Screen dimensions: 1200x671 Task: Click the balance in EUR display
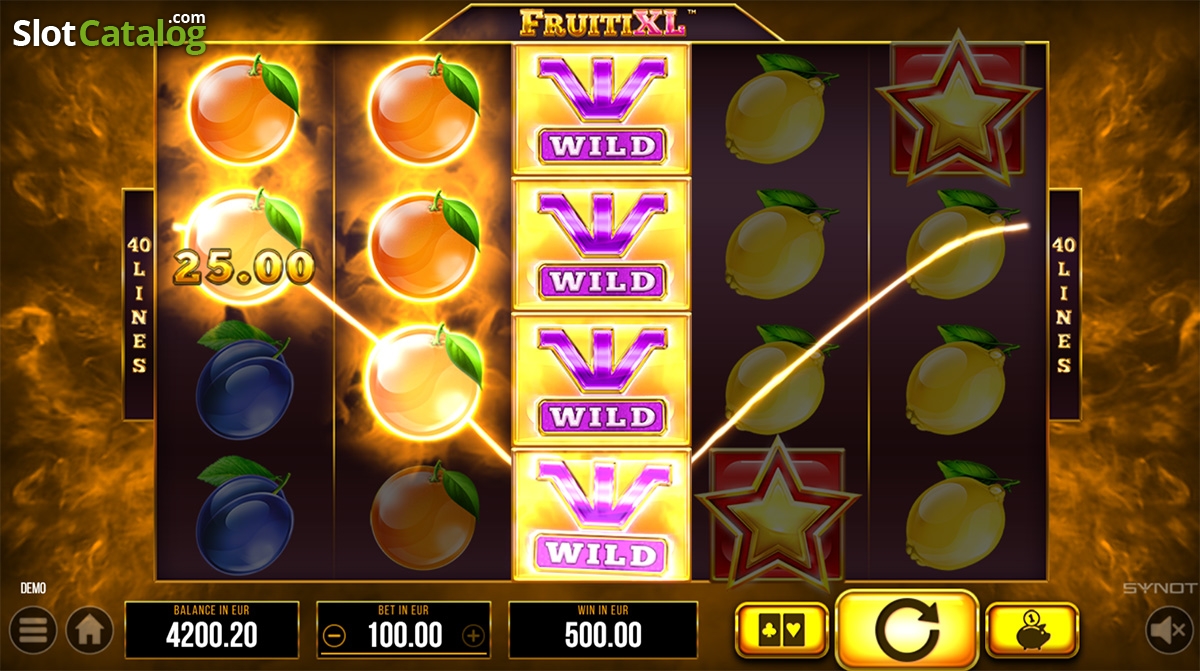212,630
